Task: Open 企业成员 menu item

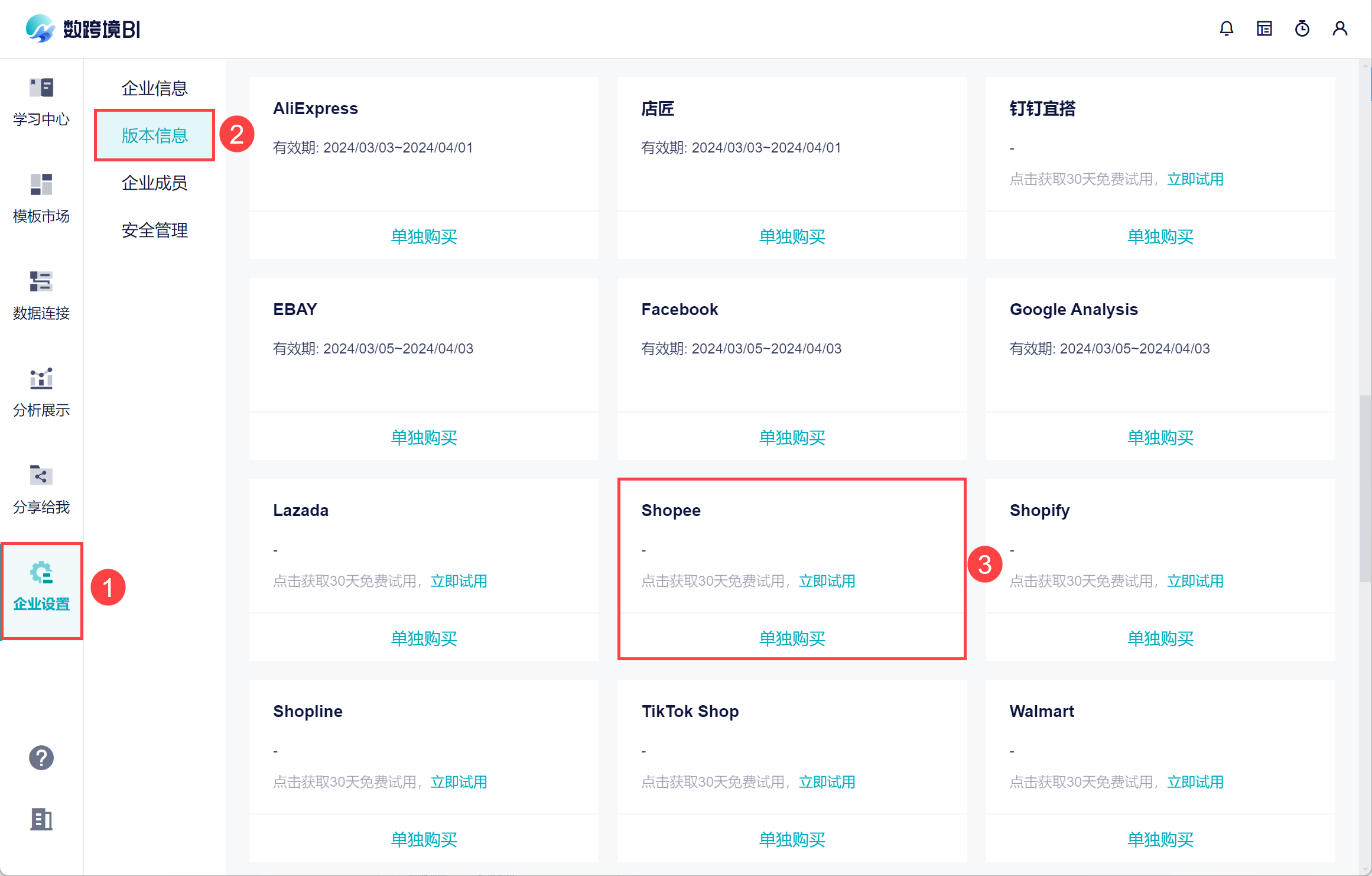Action: point(154,183)
